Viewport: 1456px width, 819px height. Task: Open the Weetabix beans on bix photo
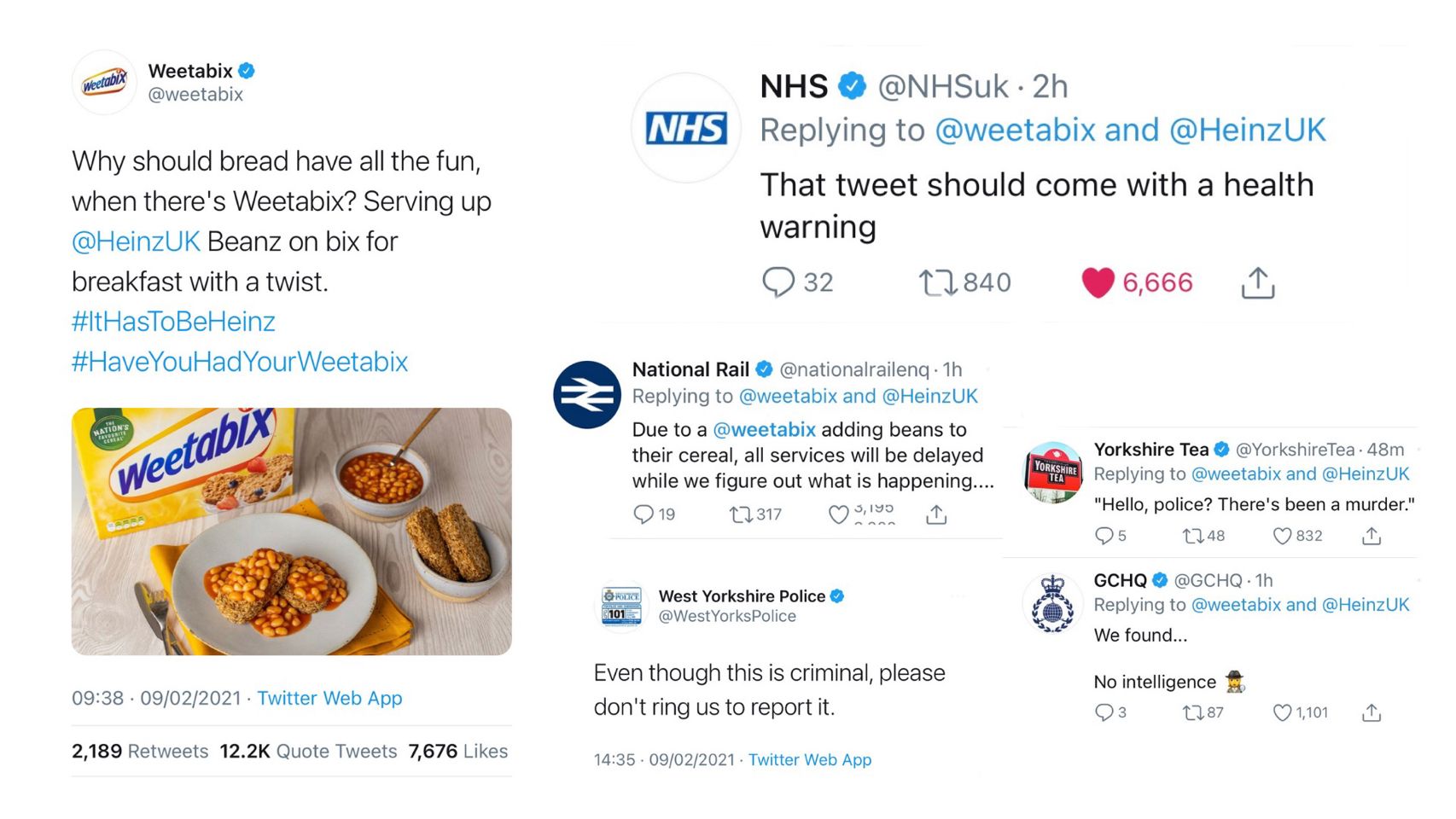click(x=292, y=531)
